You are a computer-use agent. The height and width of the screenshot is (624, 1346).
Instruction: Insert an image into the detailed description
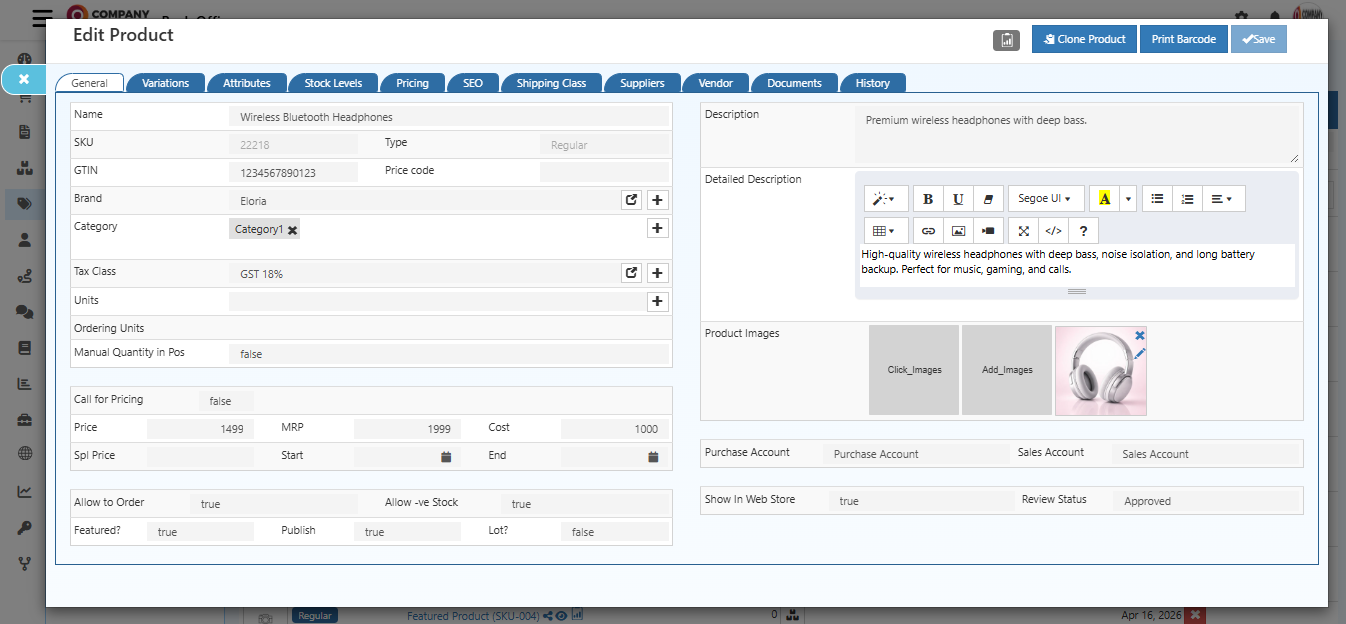(959, 230)
